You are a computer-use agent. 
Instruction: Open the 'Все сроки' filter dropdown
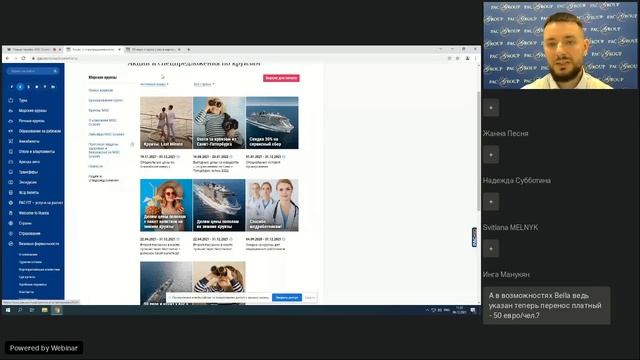coord(204,84)
